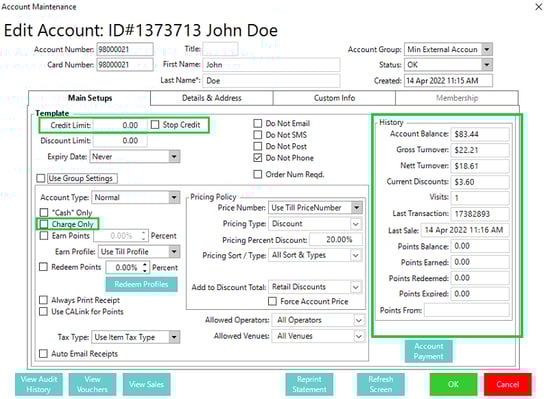Click the Discount Limit field

pyautogui.click(x=120, y=140)
